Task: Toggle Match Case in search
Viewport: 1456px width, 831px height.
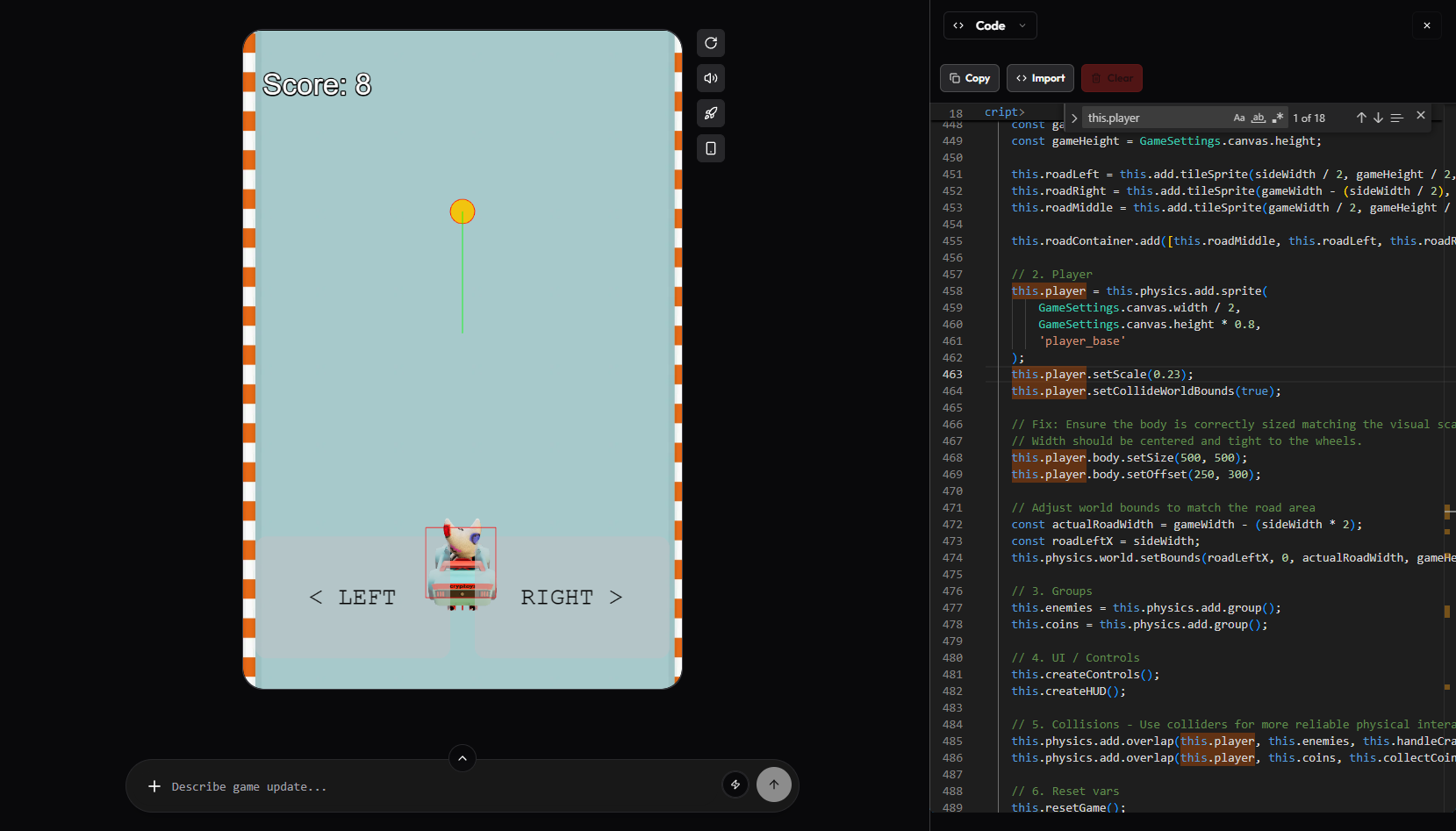Action: (x=1238, y=118)
